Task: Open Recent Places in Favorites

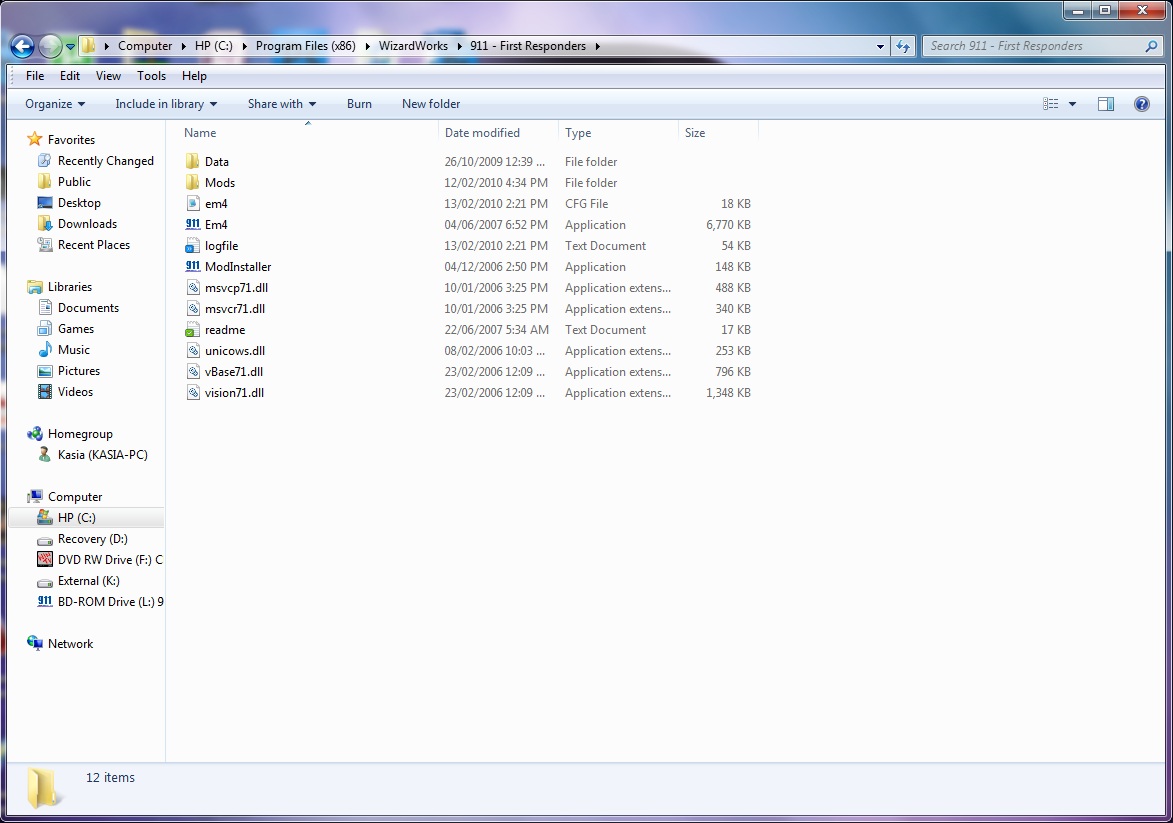Action: click(94, 245)
